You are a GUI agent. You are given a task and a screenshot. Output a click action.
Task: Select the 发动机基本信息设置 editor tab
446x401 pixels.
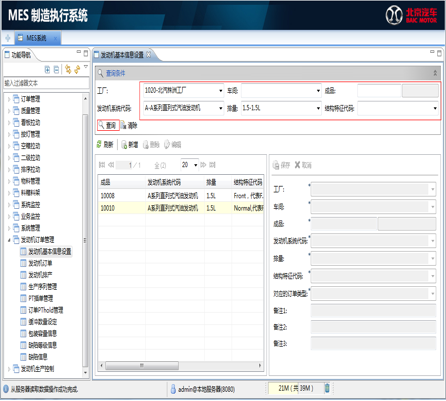click(123, 55)
